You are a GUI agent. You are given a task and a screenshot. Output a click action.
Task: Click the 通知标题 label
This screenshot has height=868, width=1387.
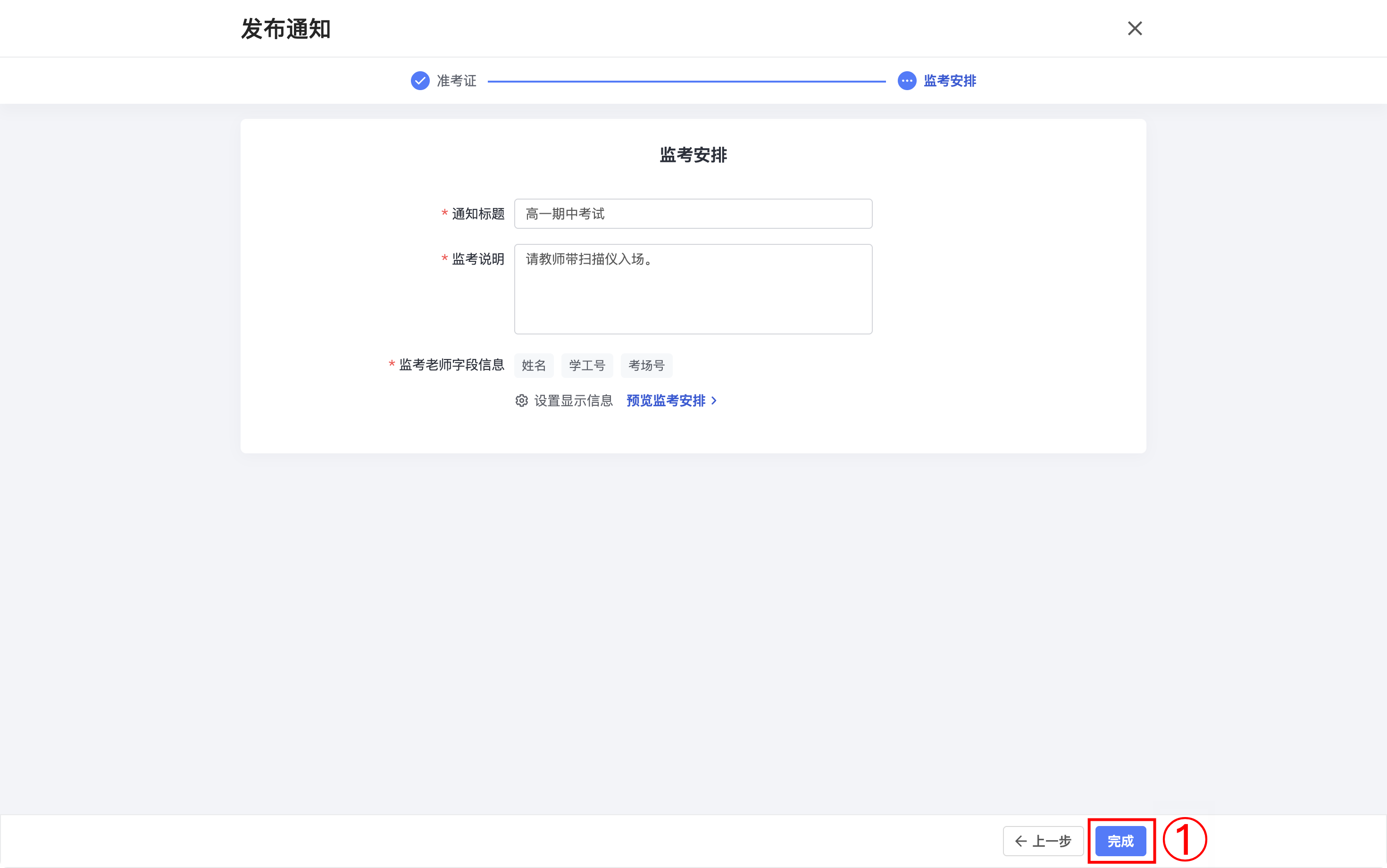point(478,214)
